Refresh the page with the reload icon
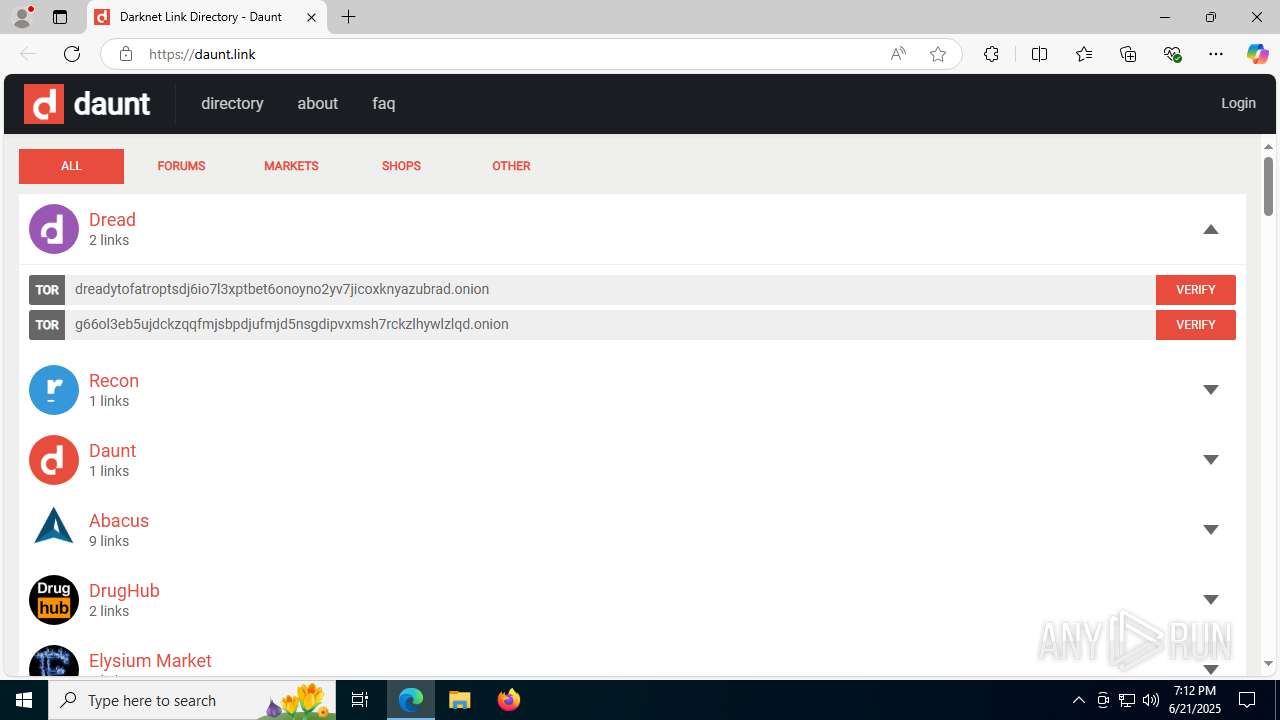 point(72,54)
